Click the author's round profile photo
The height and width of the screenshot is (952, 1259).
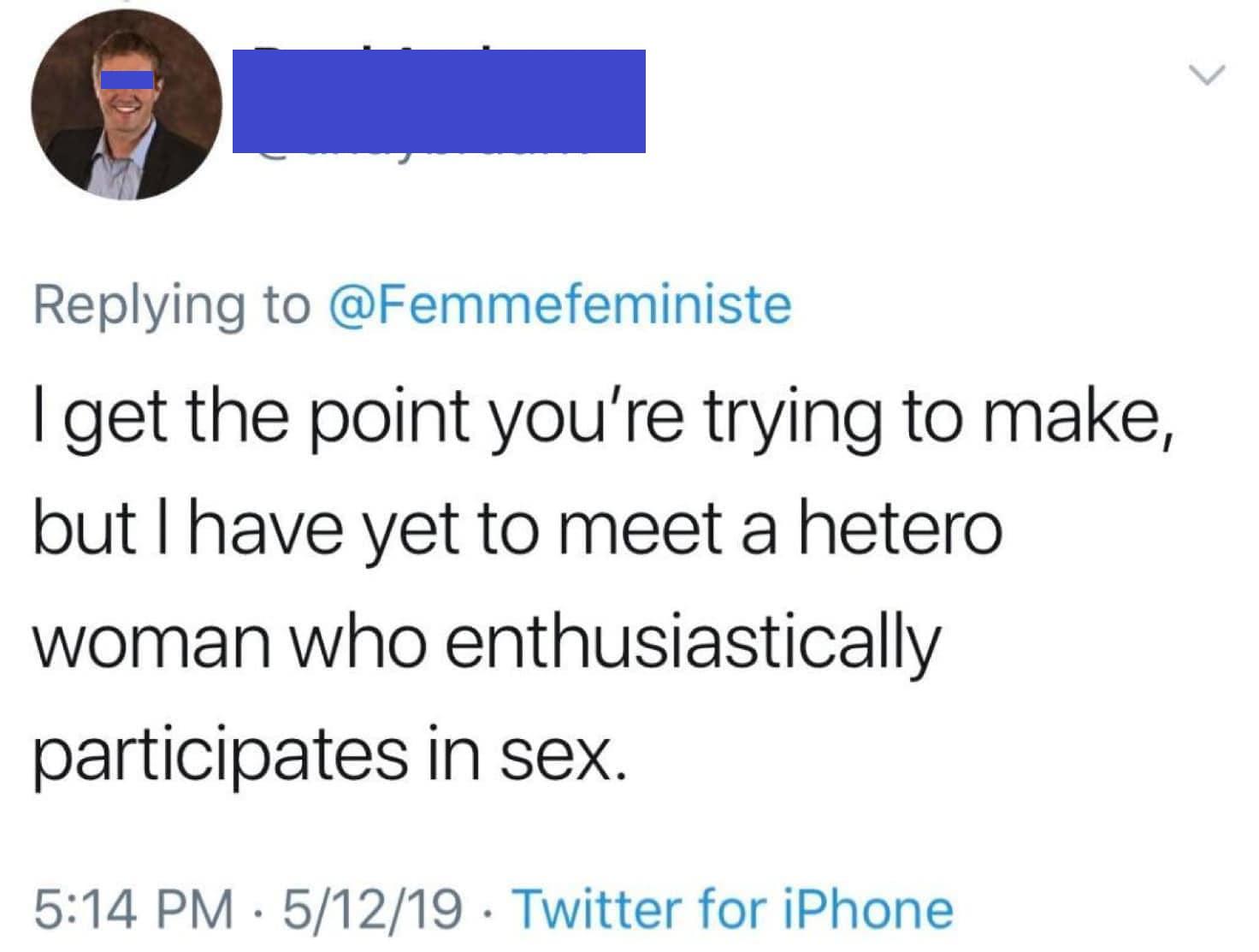(127, 104)
